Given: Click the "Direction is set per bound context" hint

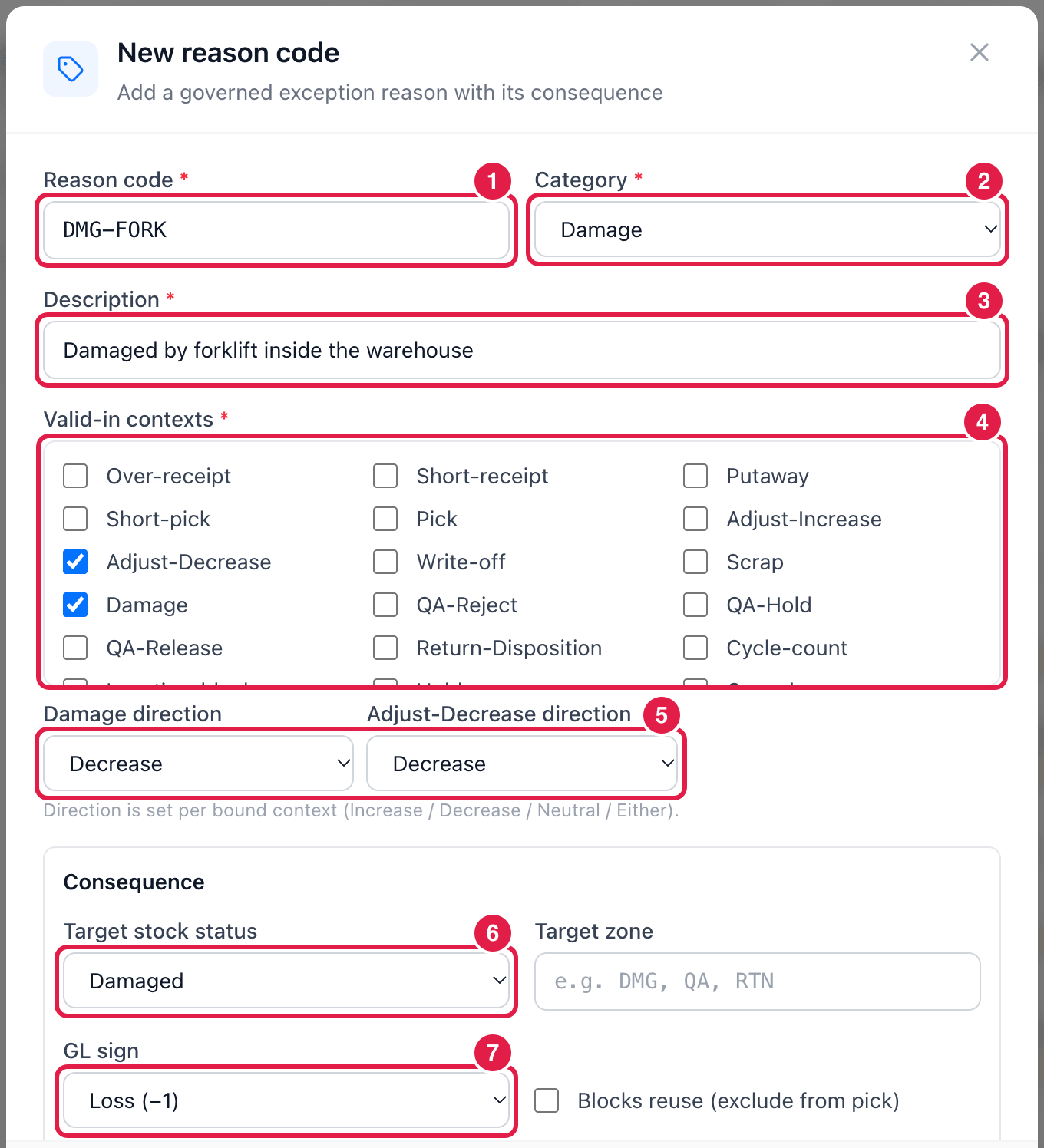Looking at the screenshot, I should (361, 810).
